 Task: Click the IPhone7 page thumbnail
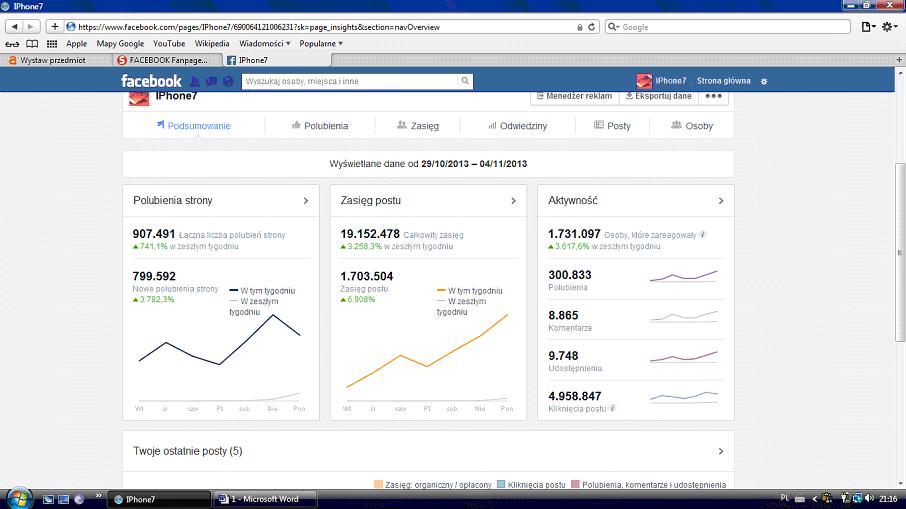click(x=139, y=98)
